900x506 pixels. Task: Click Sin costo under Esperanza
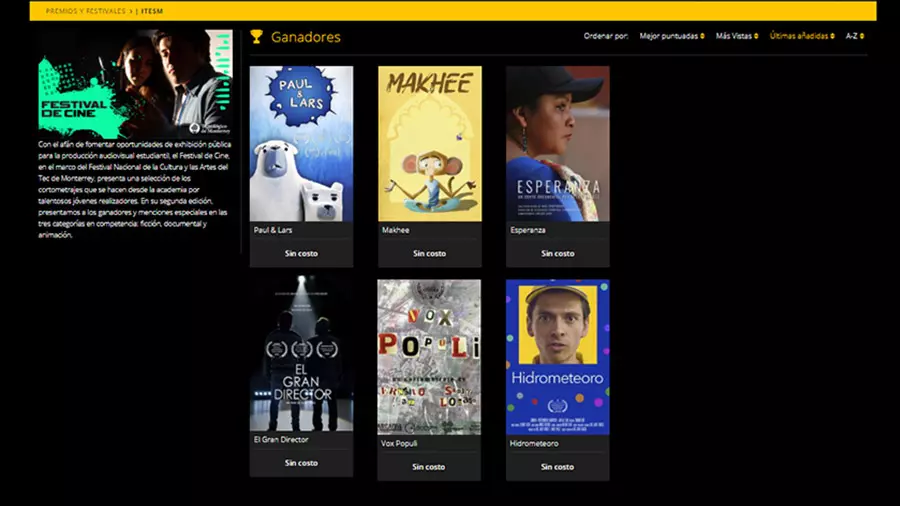coord(557,253)
